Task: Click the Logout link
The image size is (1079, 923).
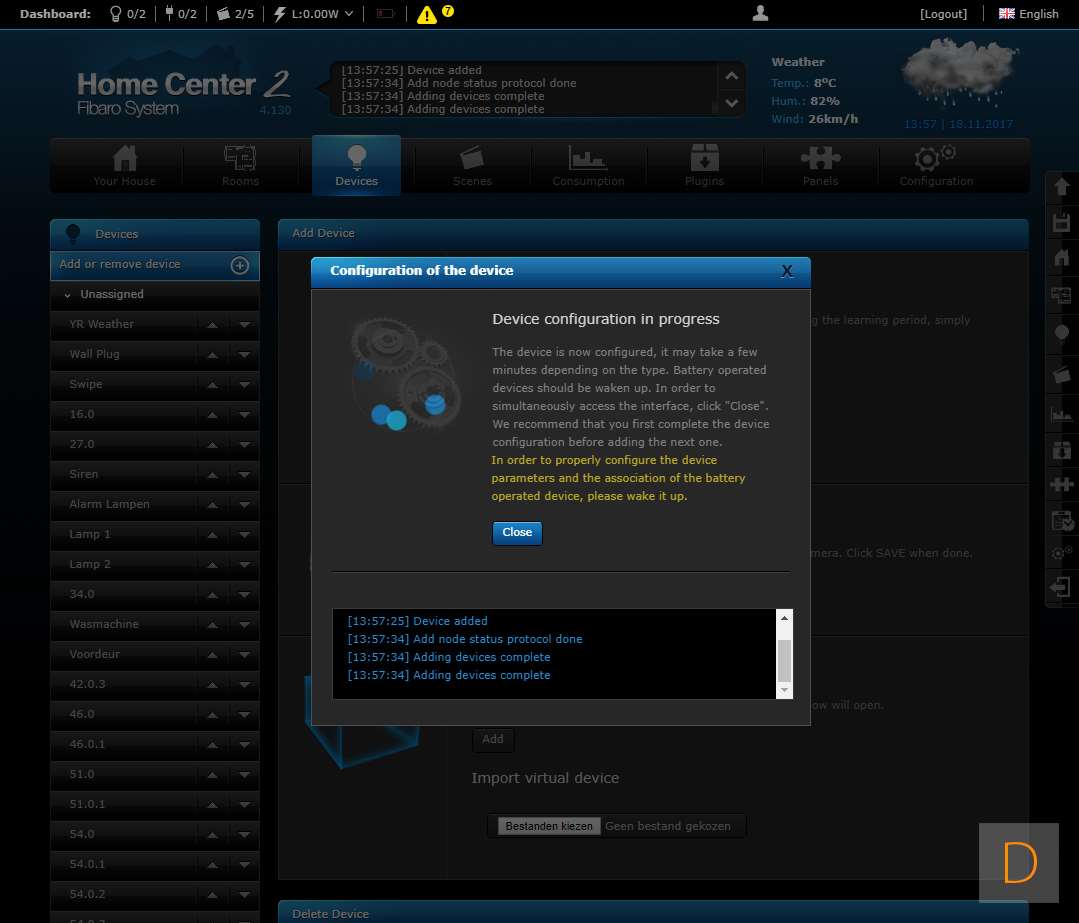Action: pos(943,14)
